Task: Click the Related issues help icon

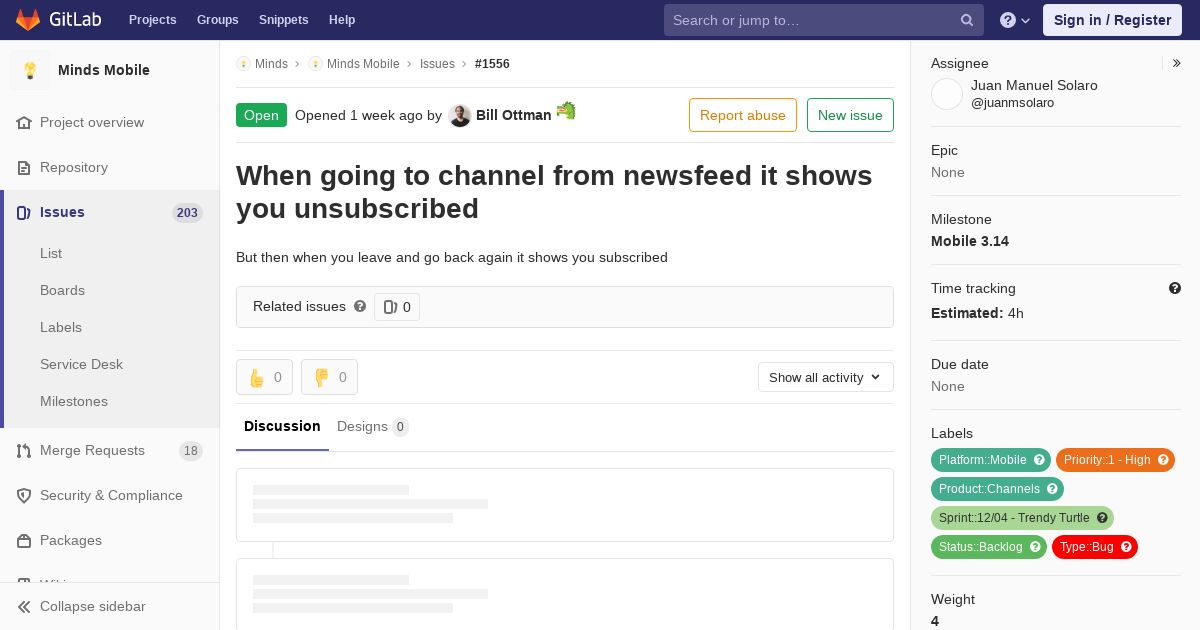Action: (x=360, y=307)
